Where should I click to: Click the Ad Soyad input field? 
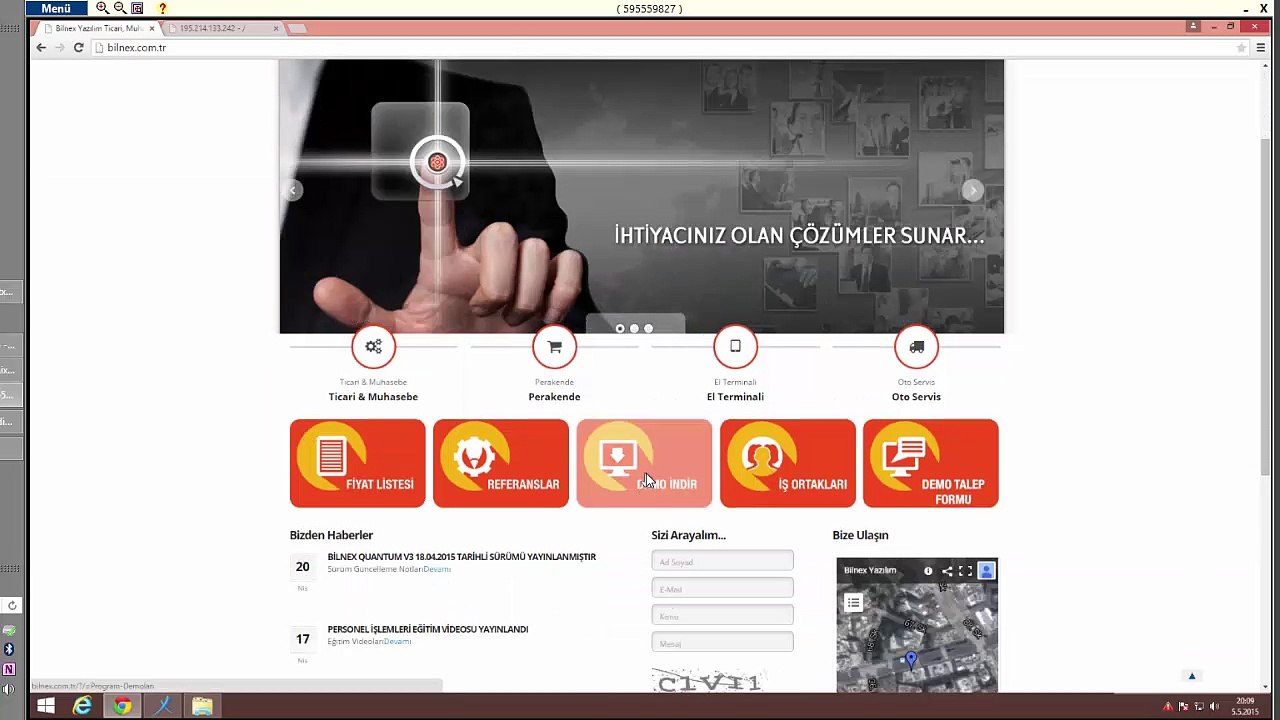click(722, 561)
